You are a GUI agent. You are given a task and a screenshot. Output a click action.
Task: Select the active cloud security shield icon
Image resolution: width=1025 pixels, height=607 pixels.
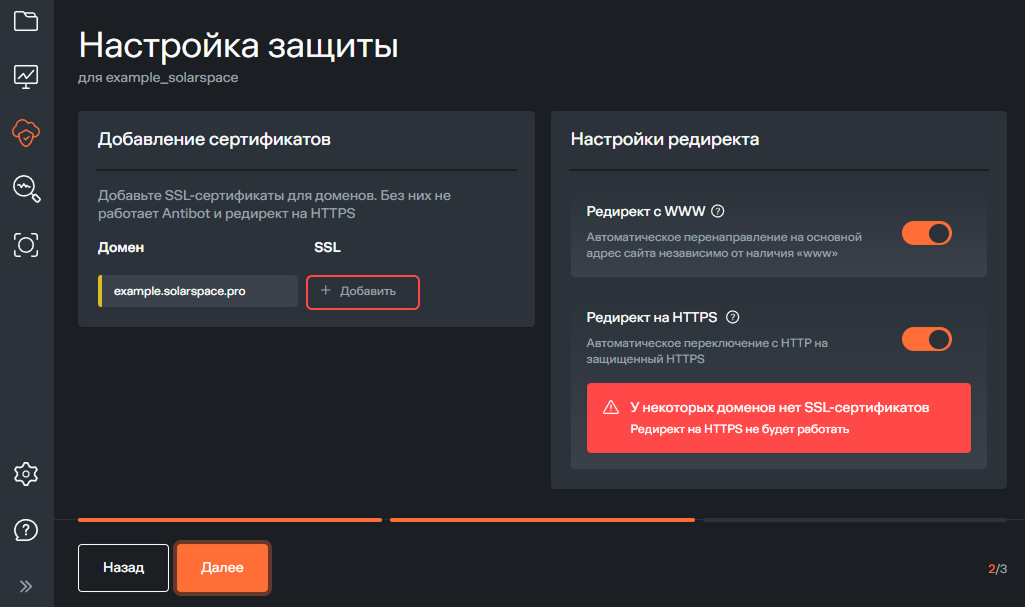pos(26,133)
